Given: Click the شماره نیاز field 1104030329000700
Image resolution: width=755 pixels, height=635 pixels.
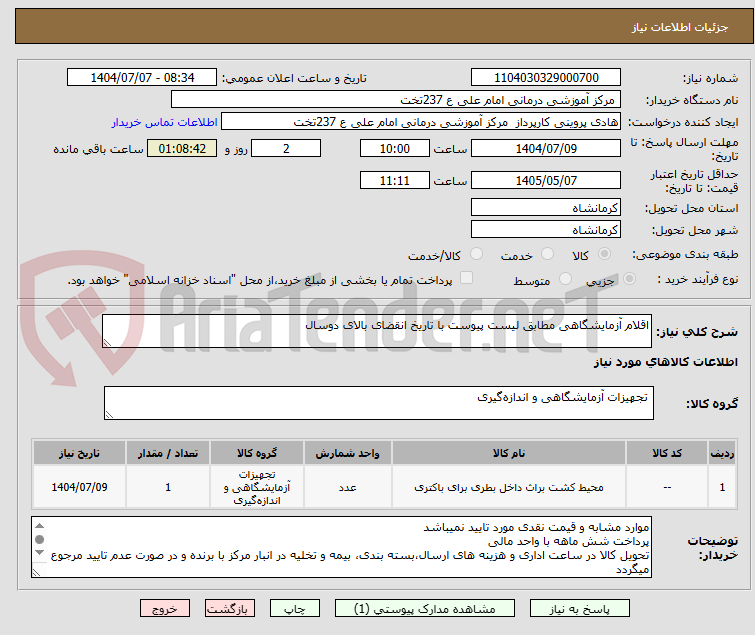Looking at the screenshot, I should (546, 78).
